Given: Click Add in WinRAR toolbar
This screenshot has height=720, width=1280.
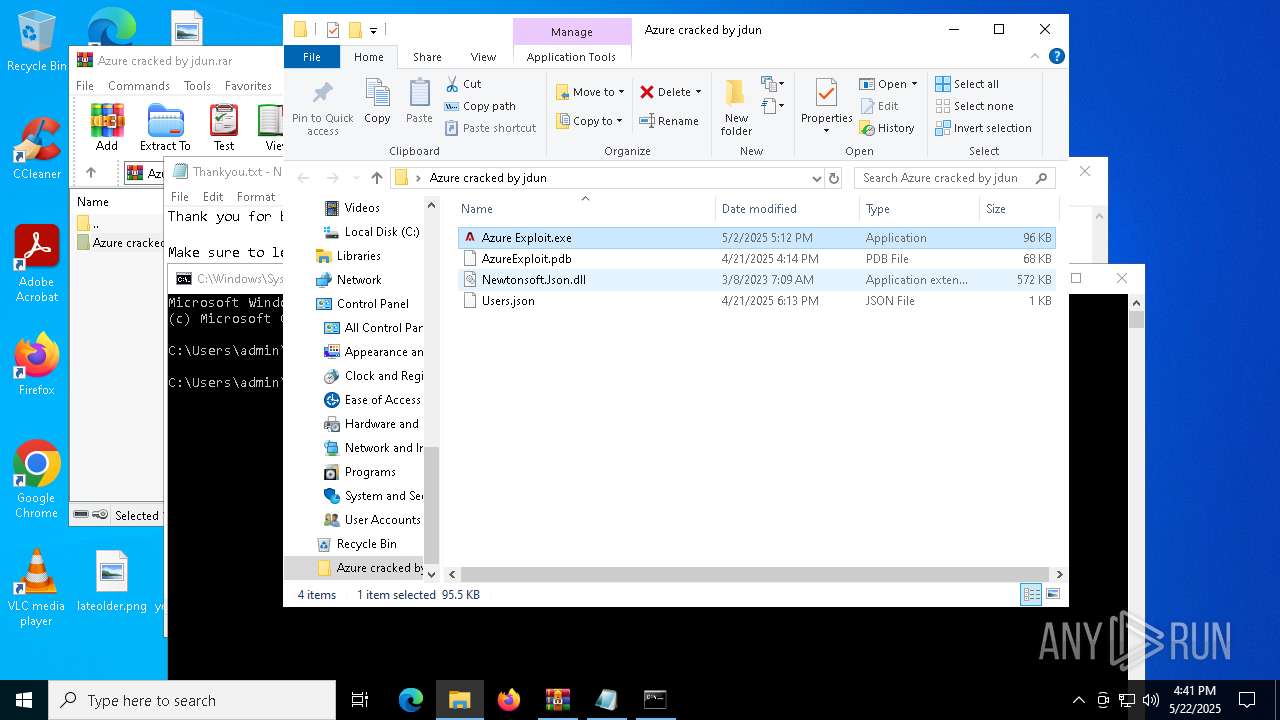Looking at the screenshot, I should pos(107,127).
